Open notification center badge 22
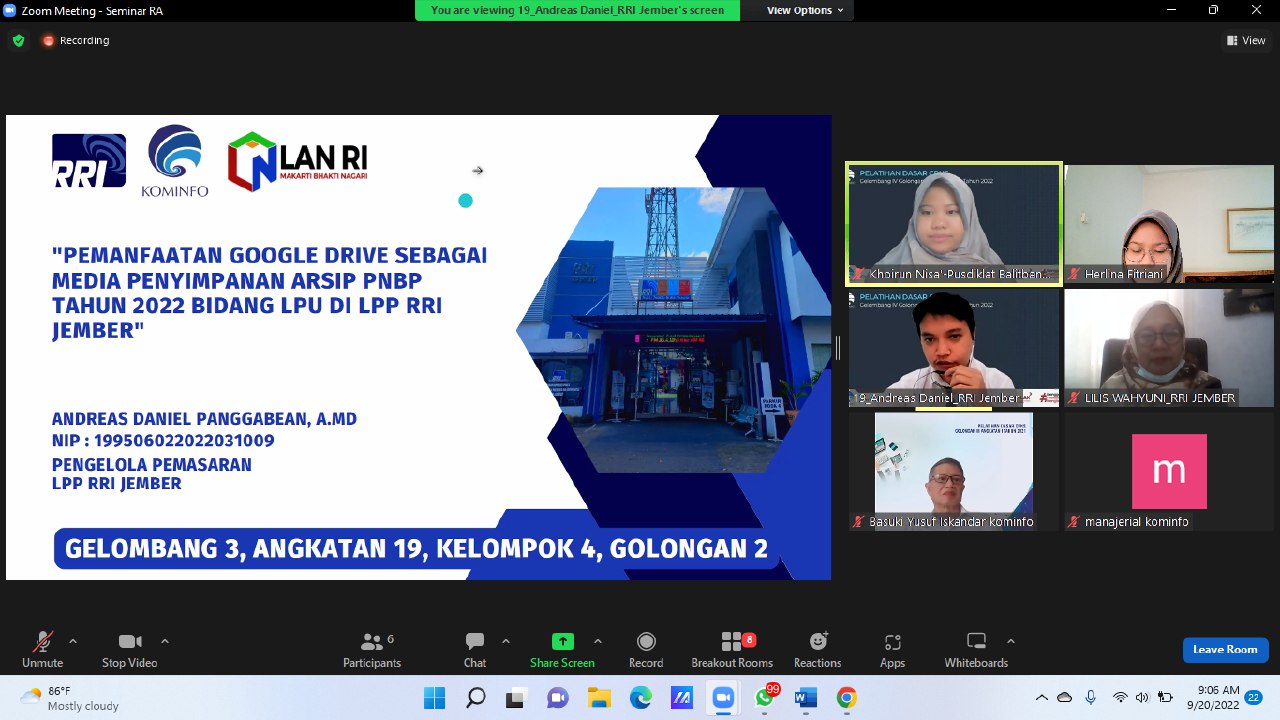This screenshot has height=720, width=1280. 1254,698
